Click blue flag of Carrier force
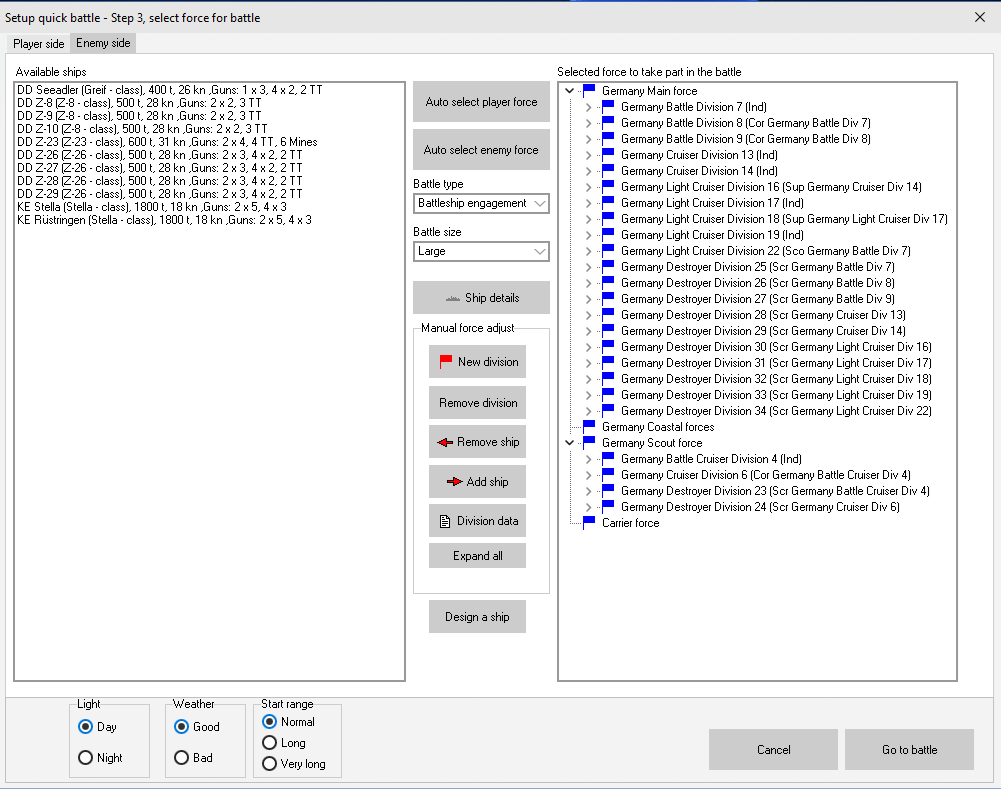Viewport: 1001px width, 789px height. click(x=589, y=522)
